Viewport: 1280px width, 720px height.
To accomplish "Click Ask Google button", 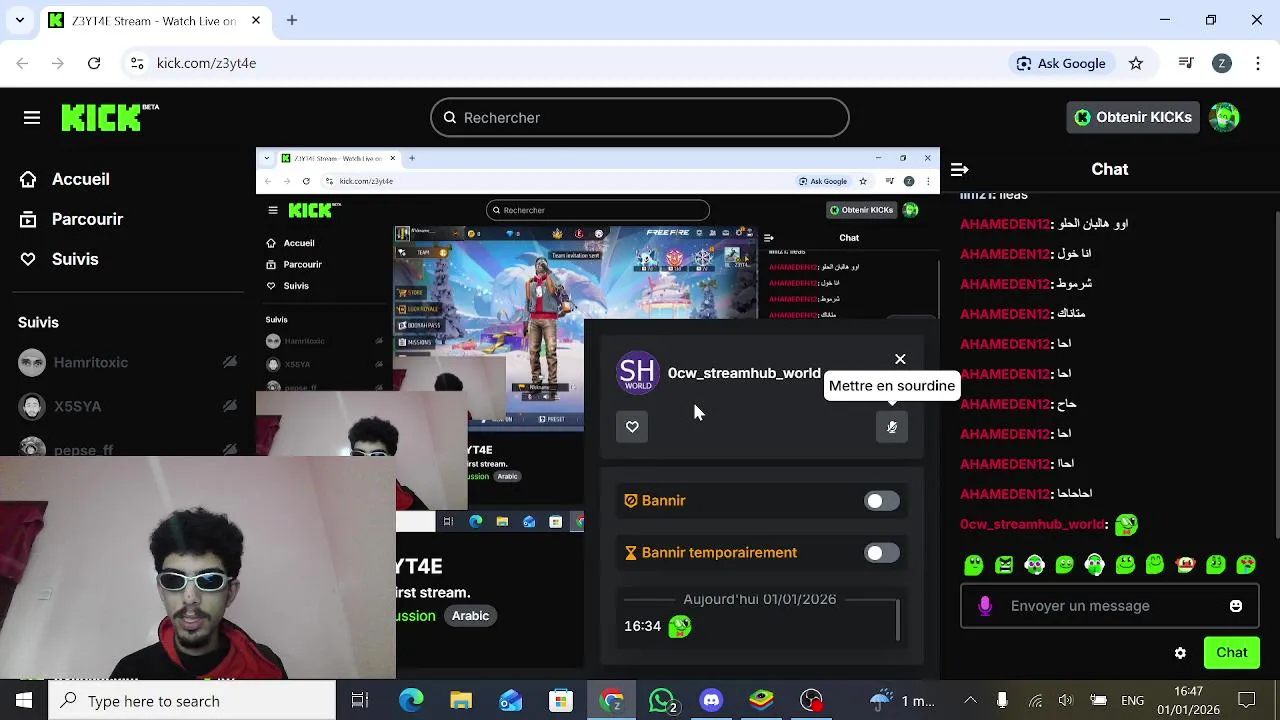I will tap(1061, 63).
